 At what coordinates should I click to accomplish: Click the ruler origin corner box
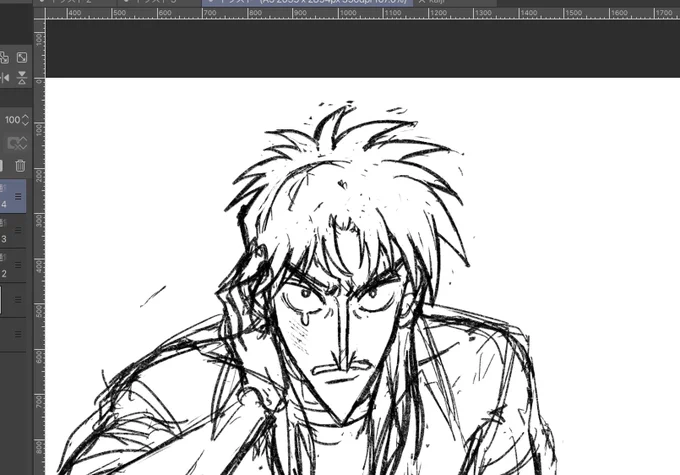click(39, 13)
